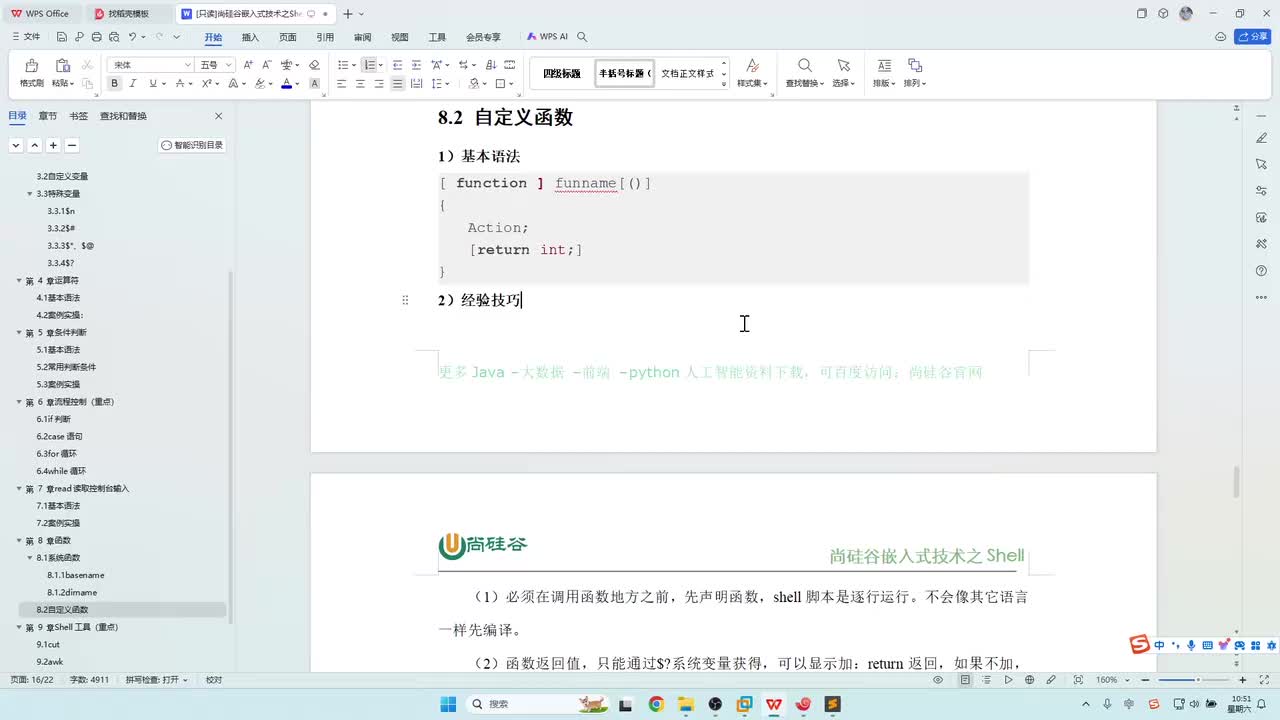Open the Review (审阅) ribbon tab
This screenshot has height=720, width=1280.
tap(362, 37)
